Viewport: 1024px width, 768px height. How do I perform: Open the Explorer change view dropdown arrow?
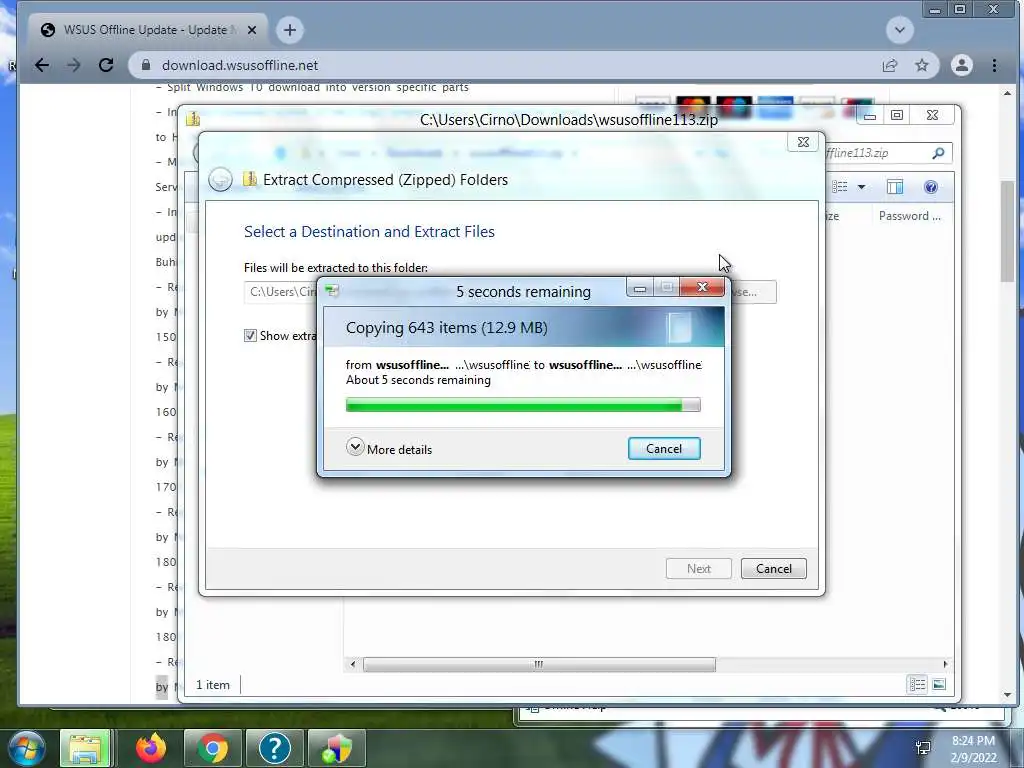861,187
